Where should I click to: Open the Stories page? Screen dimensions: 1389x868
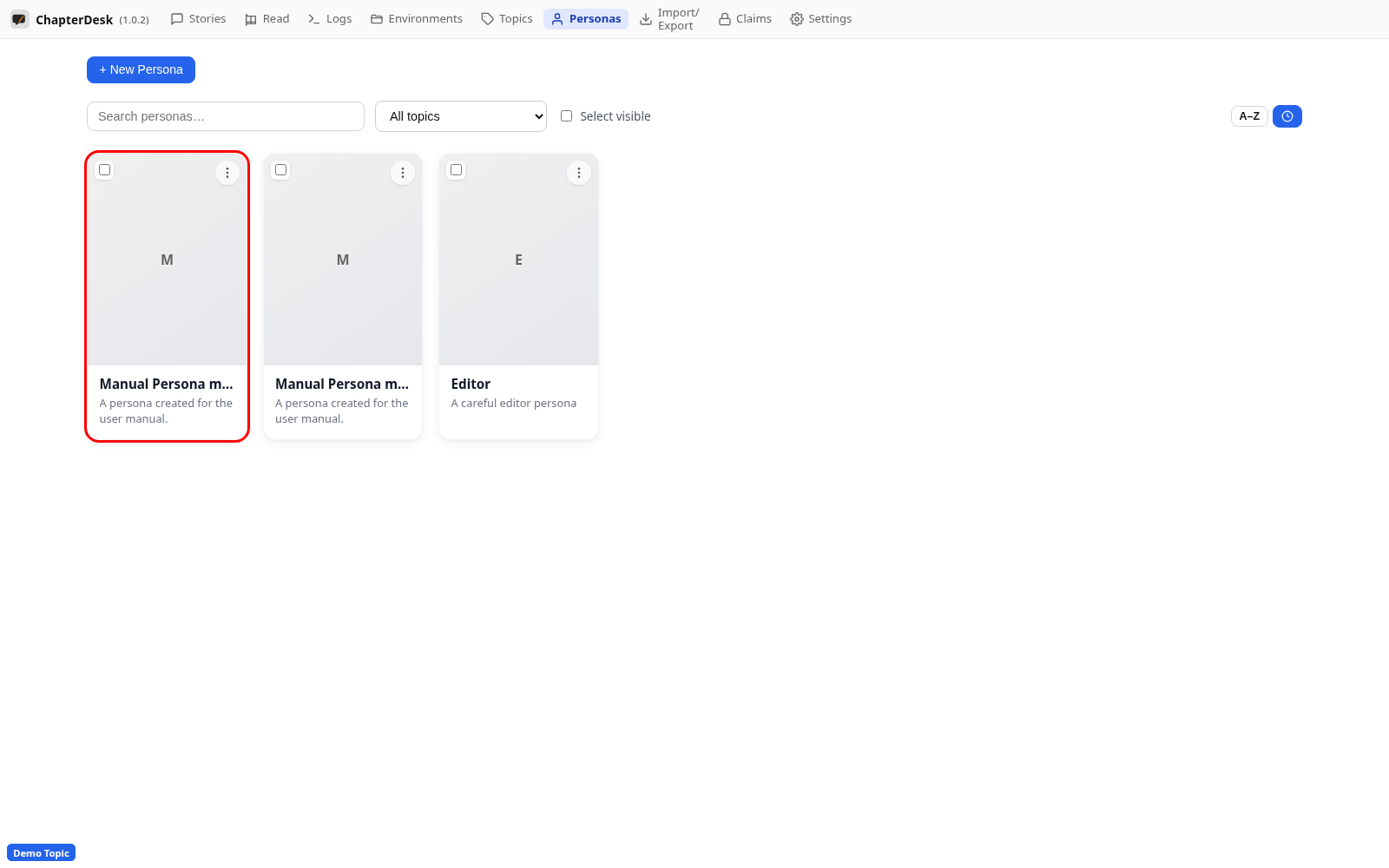point(198,19)
